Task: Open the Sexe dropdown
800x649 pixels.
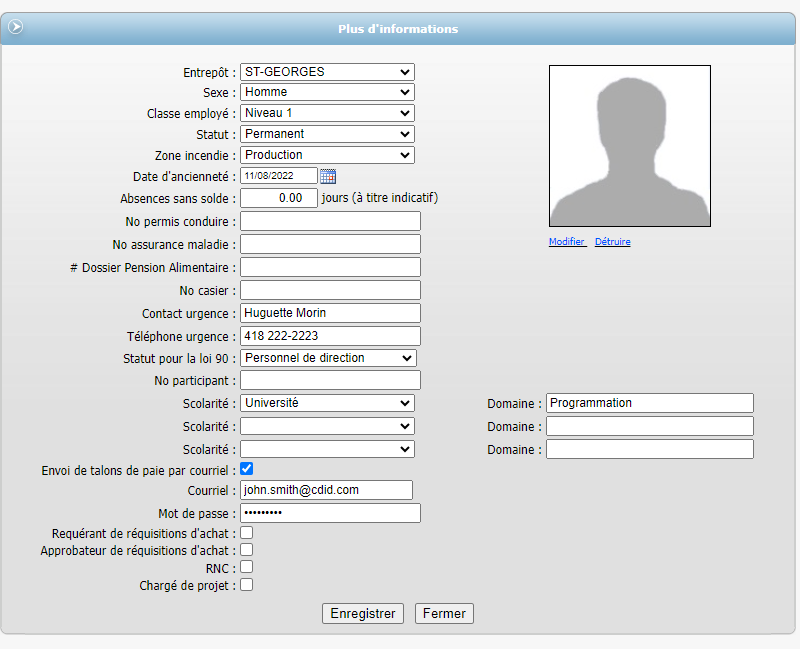Action: point(328,92)
